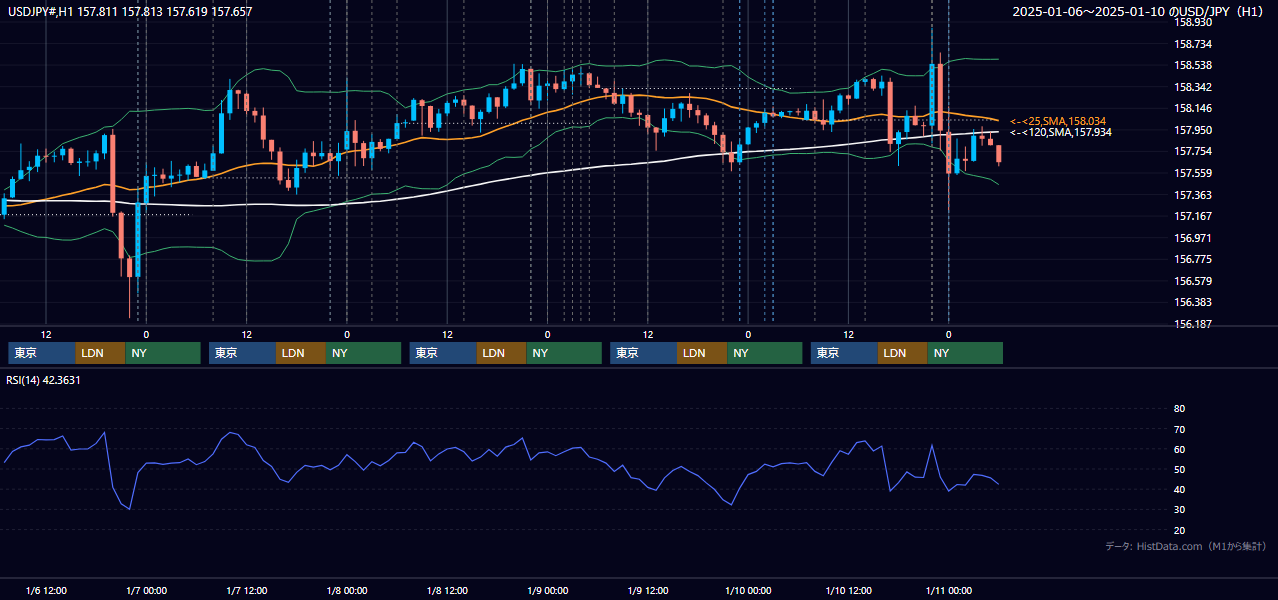Select the 1/7 00:00 date label

146,590
